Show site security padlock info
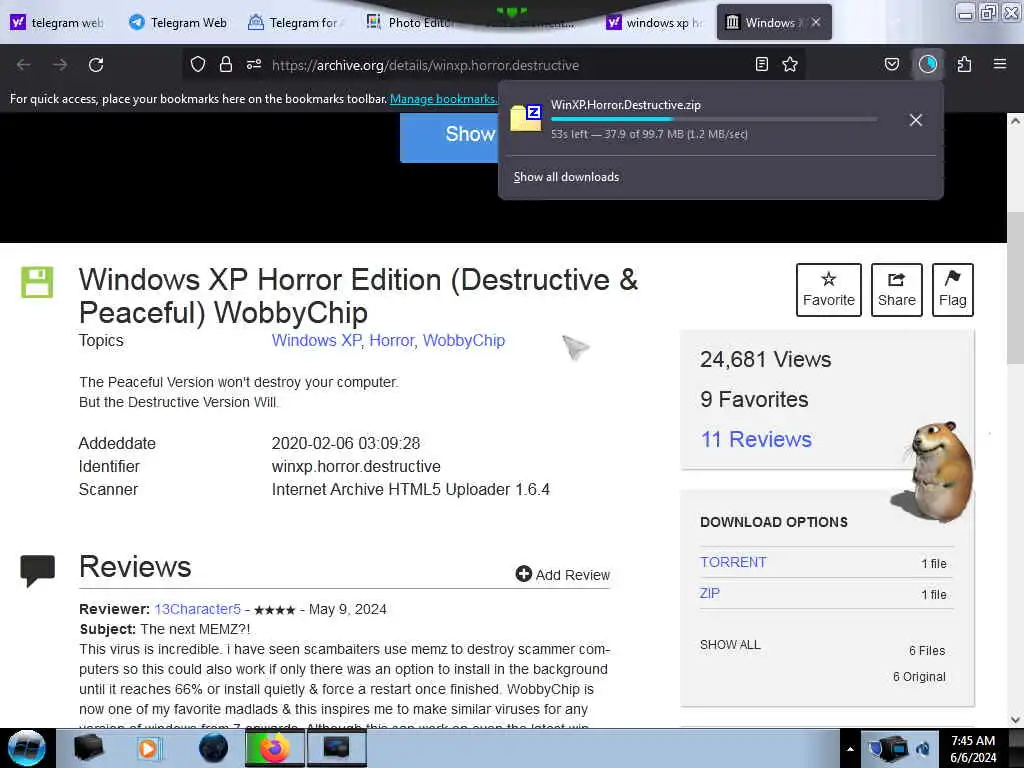Screen dimensions: 1024x768 point(226,65)
